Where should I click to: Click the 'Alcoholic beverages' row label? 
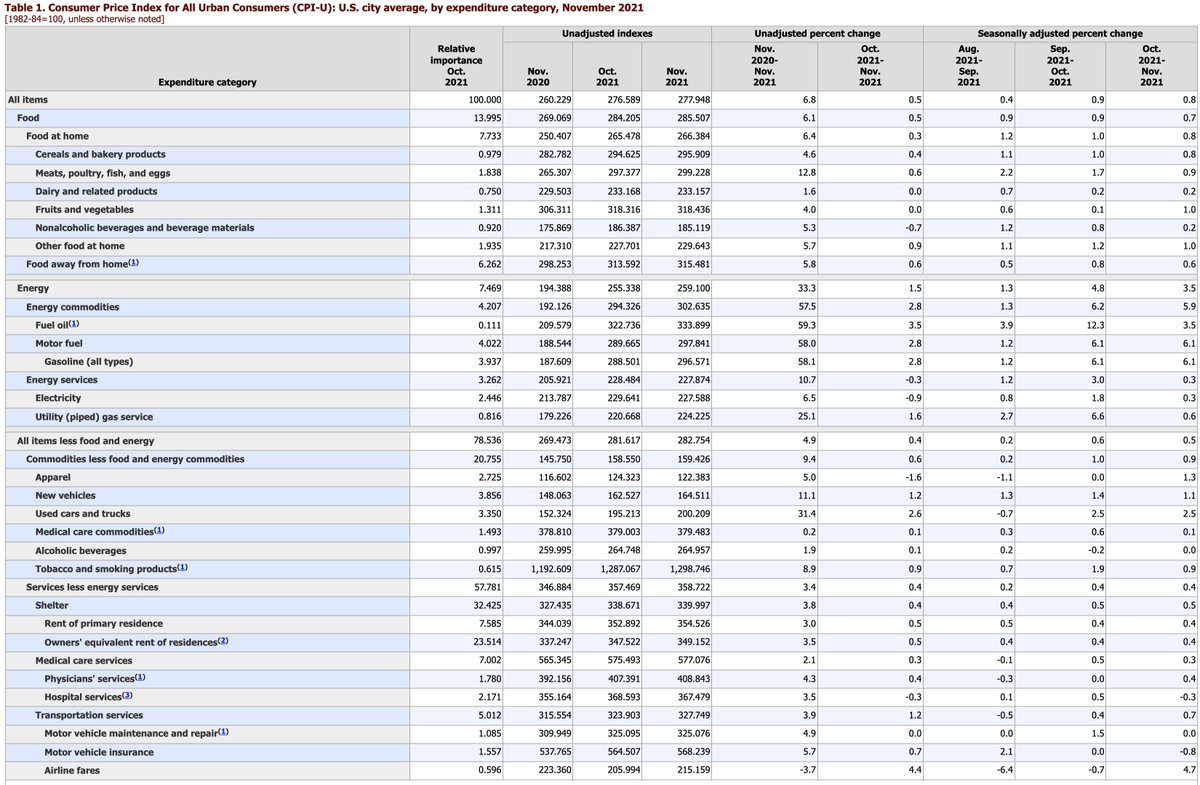(x=81, y=551)
